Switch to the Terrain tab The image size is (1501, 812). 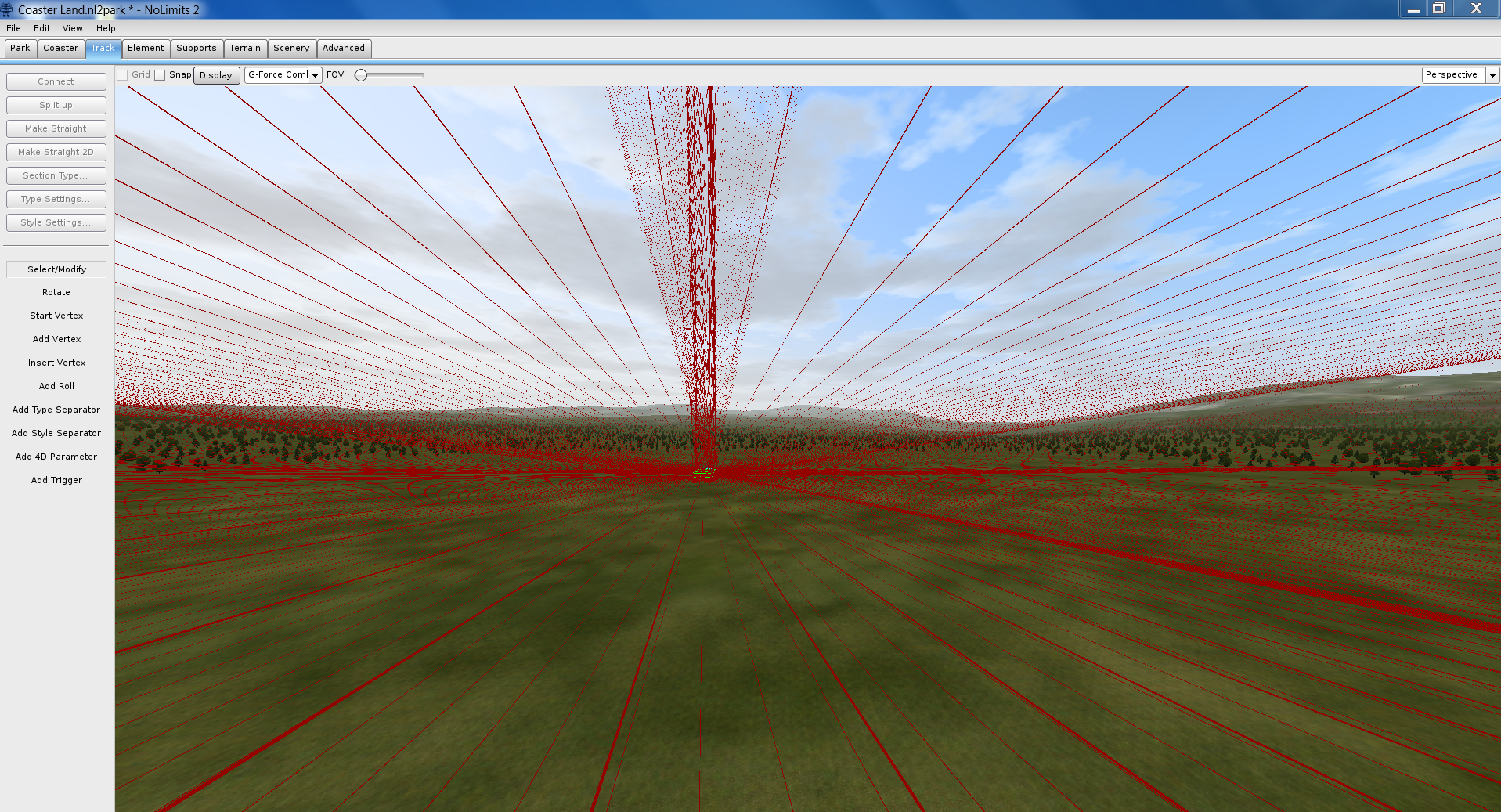[244, 49]
